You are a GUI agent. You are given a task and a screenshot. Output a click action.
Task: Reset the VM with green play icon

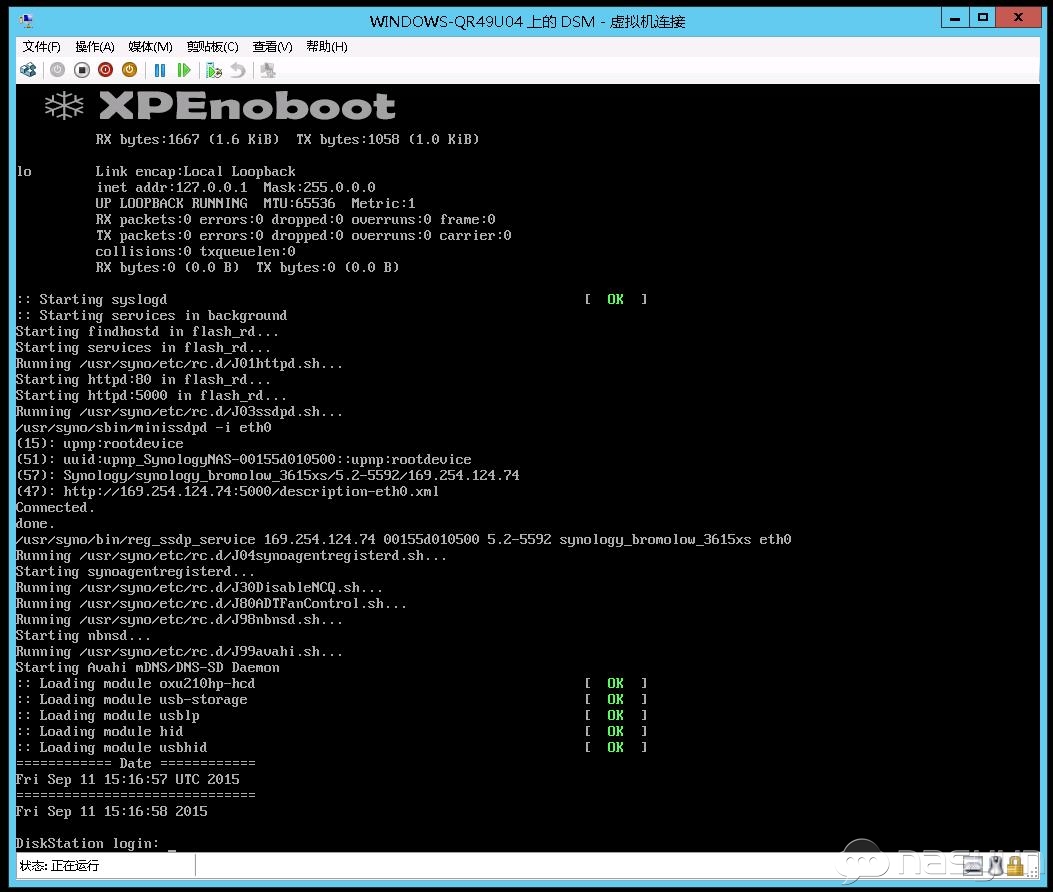pos(183,70)
